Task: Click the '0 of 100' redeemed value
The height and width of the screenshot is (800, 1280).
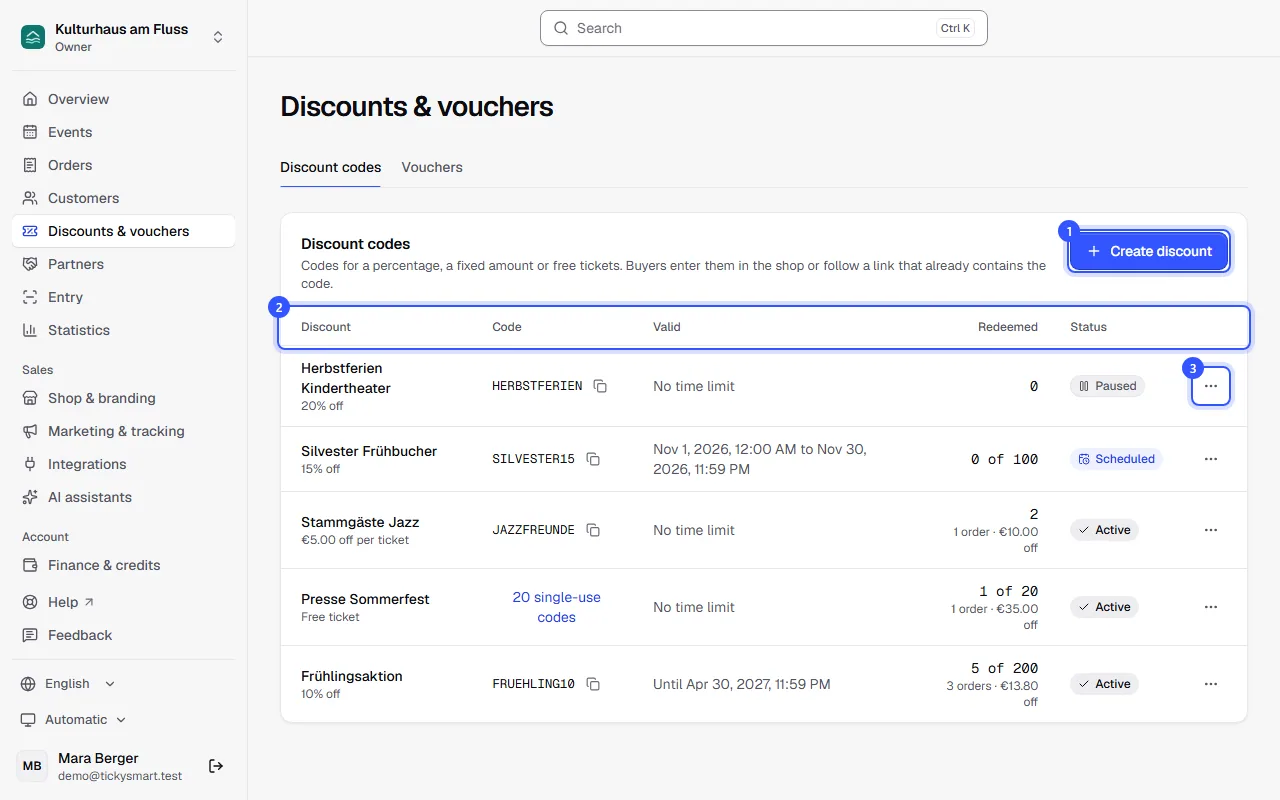Action: tap(1004, 459)
